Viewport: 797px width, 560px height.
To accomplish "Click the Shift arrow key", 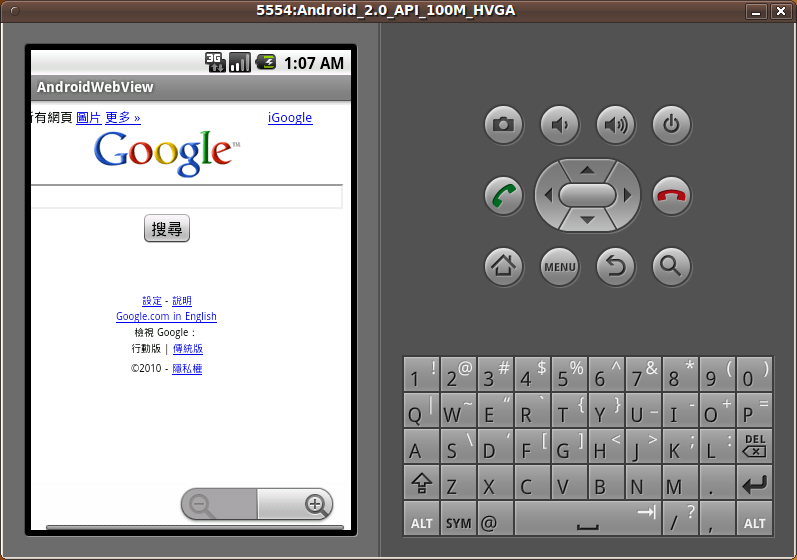I will pyautogui.click(x=421, y=483).
